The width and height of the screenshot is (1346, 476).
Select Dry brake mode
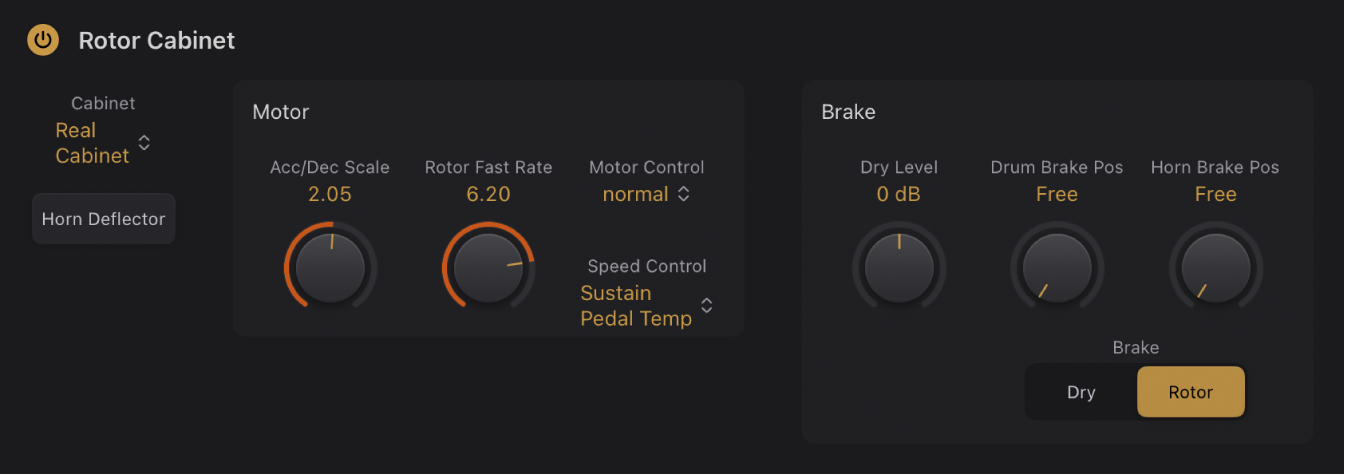[x=1081, y=392]
